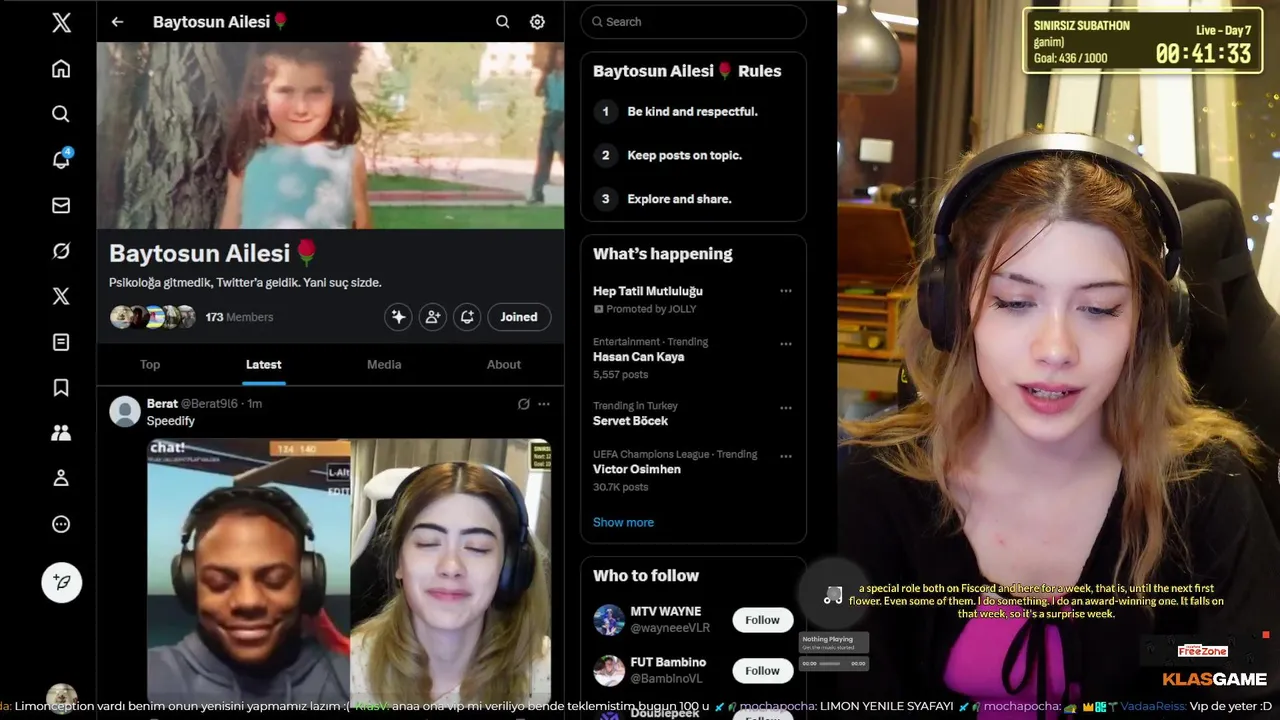1280x720 pixels.
Task: Open More options circle in the sidebar
Action: click(61, 524)
